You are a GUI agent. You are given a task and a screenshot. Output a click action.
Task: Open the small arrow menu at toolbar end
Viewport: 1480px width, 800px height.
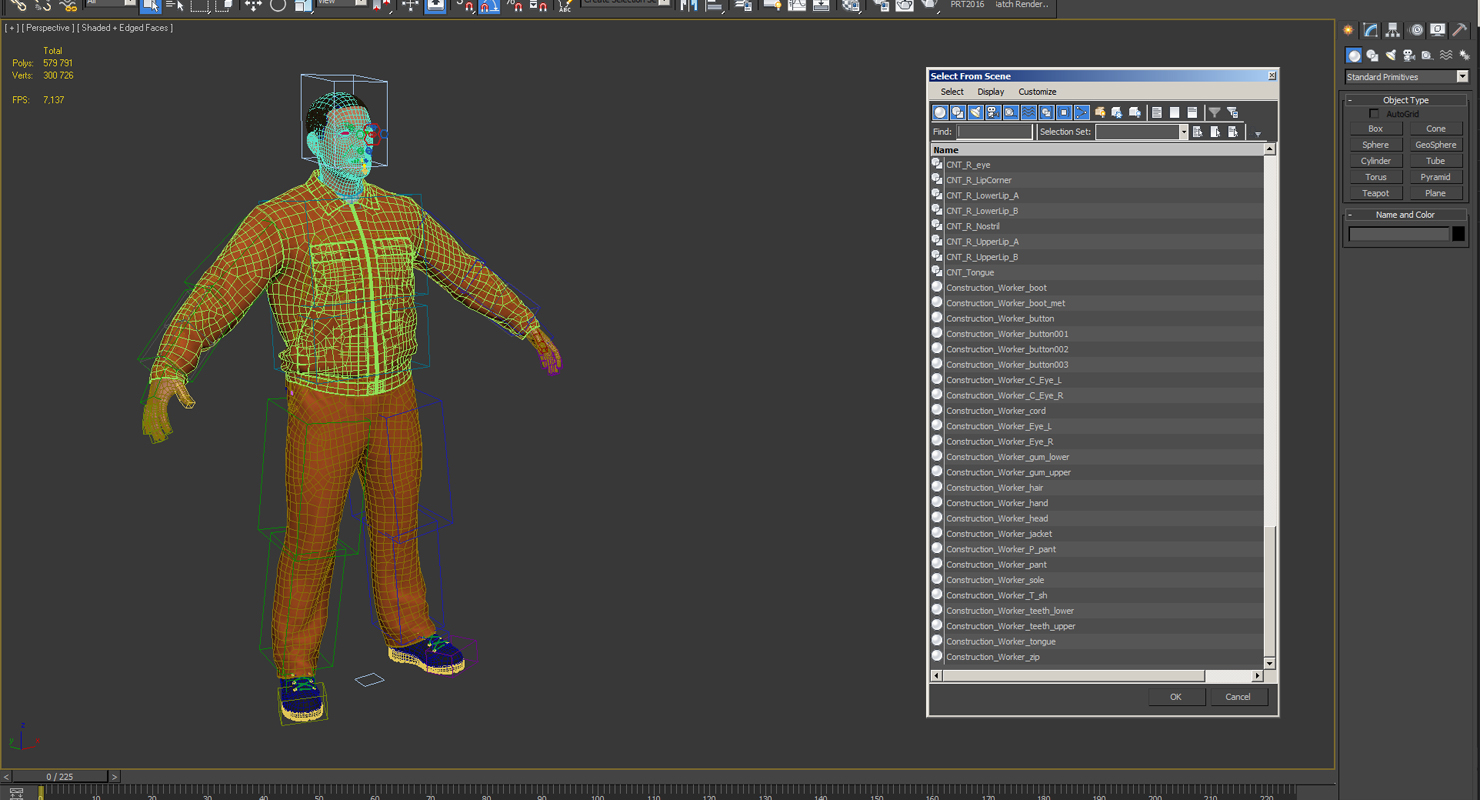pos(1258,134)
